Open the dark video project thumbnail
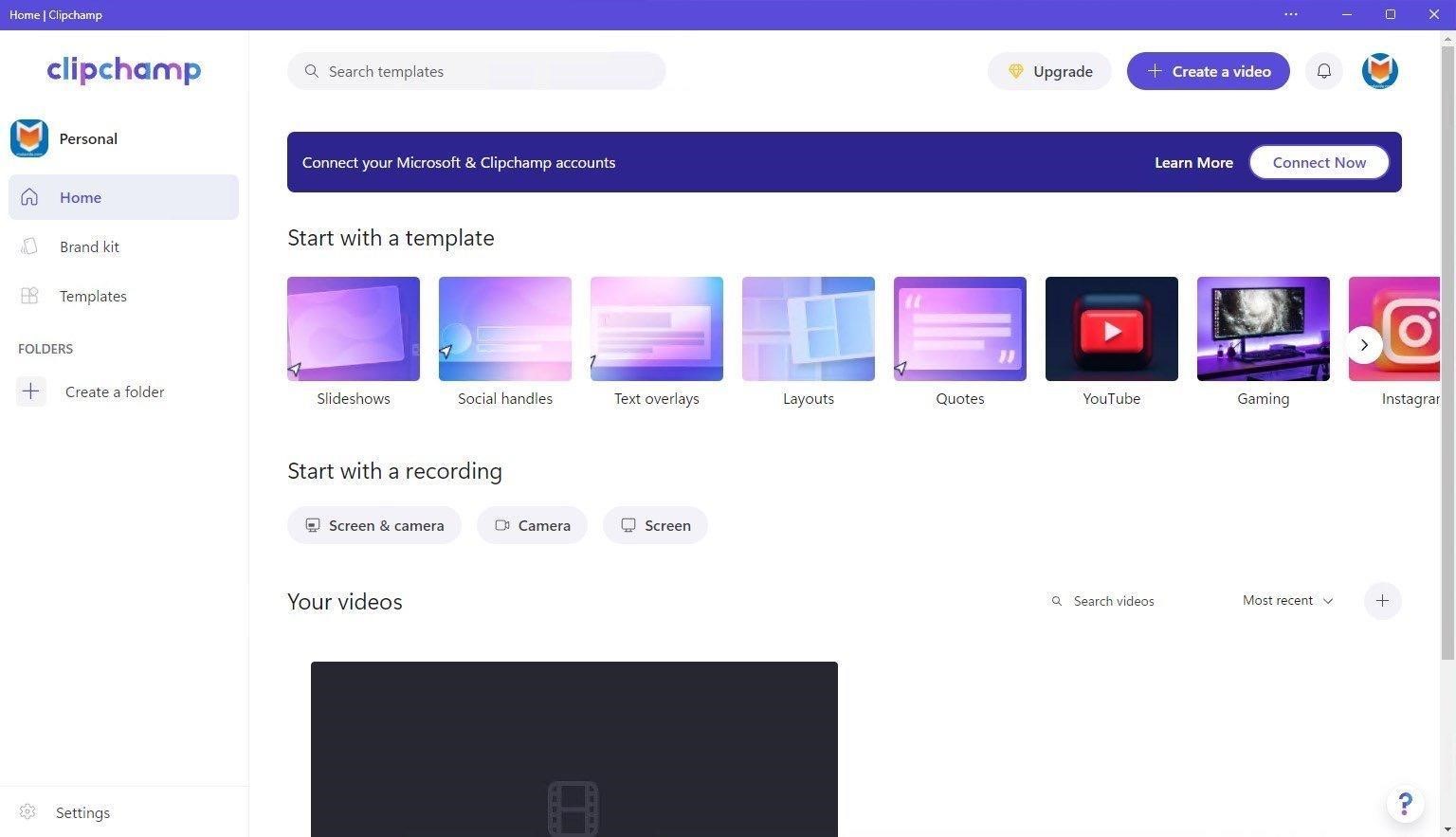Image resolution: width=1456 pixels, height=837 pixels. point(574,749)
